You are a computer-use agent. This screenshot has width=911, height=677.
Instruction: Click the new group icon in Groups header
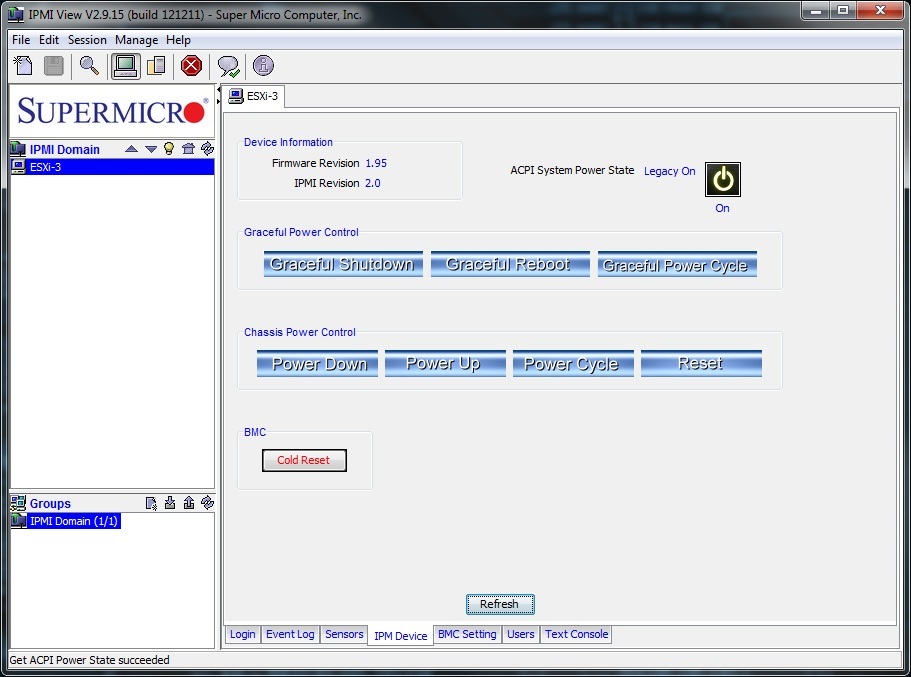(x=151, y=503)
